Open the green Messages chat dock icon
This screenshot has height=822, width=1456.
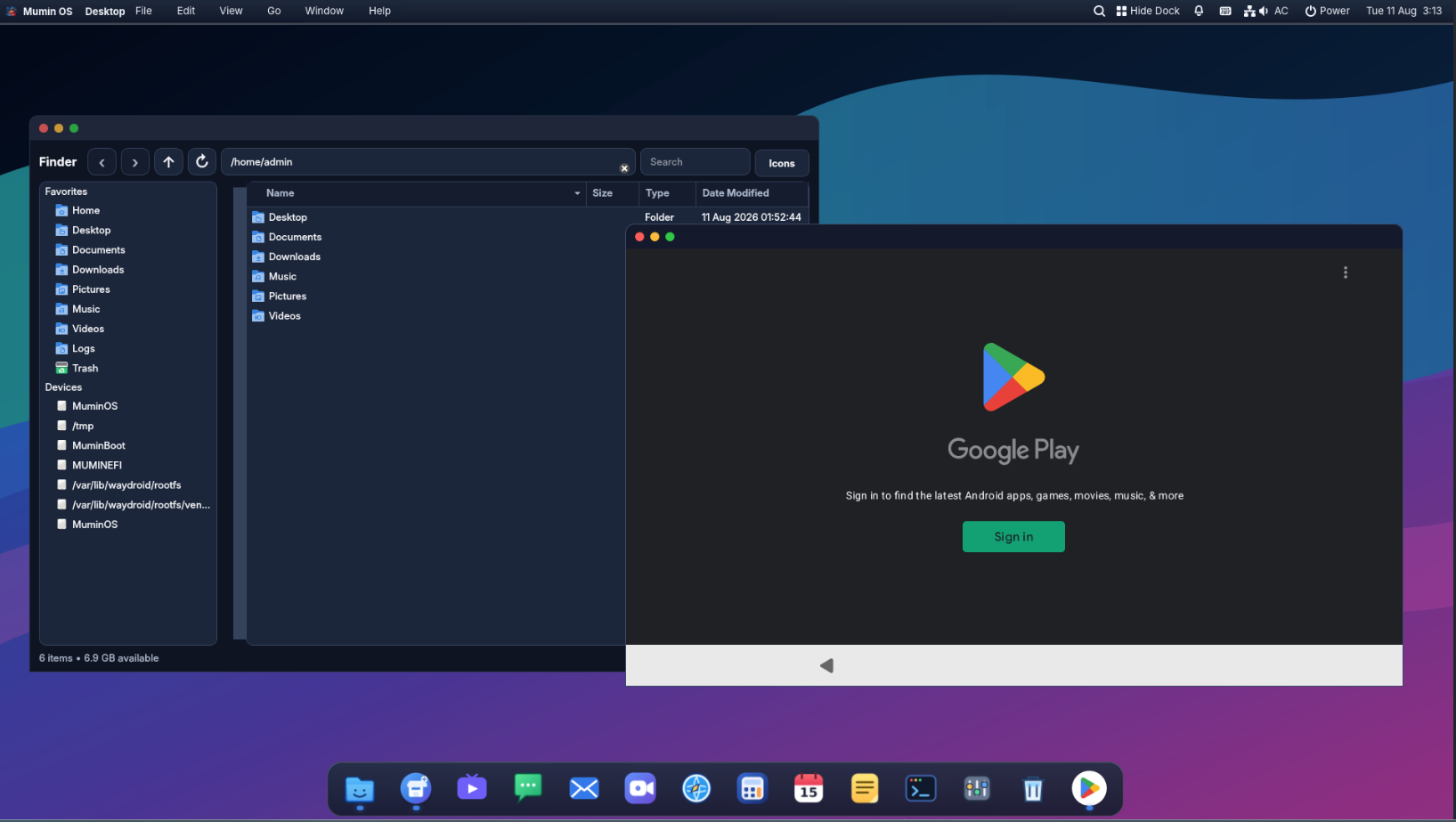[528, 788]
